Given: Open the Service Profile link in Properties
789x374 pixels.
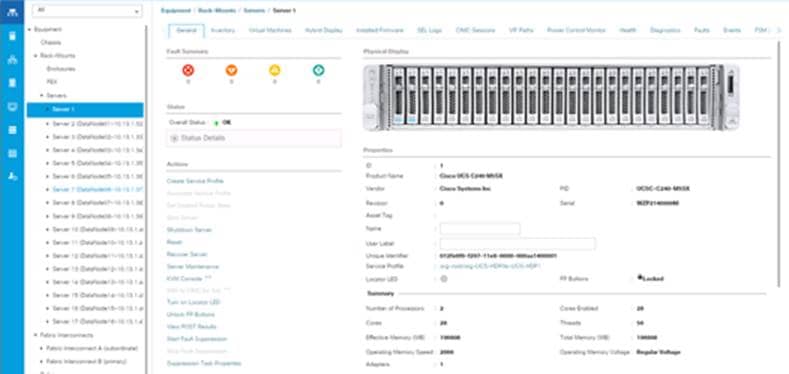Looking at the screenshot, I should click(x=490, y=266).
